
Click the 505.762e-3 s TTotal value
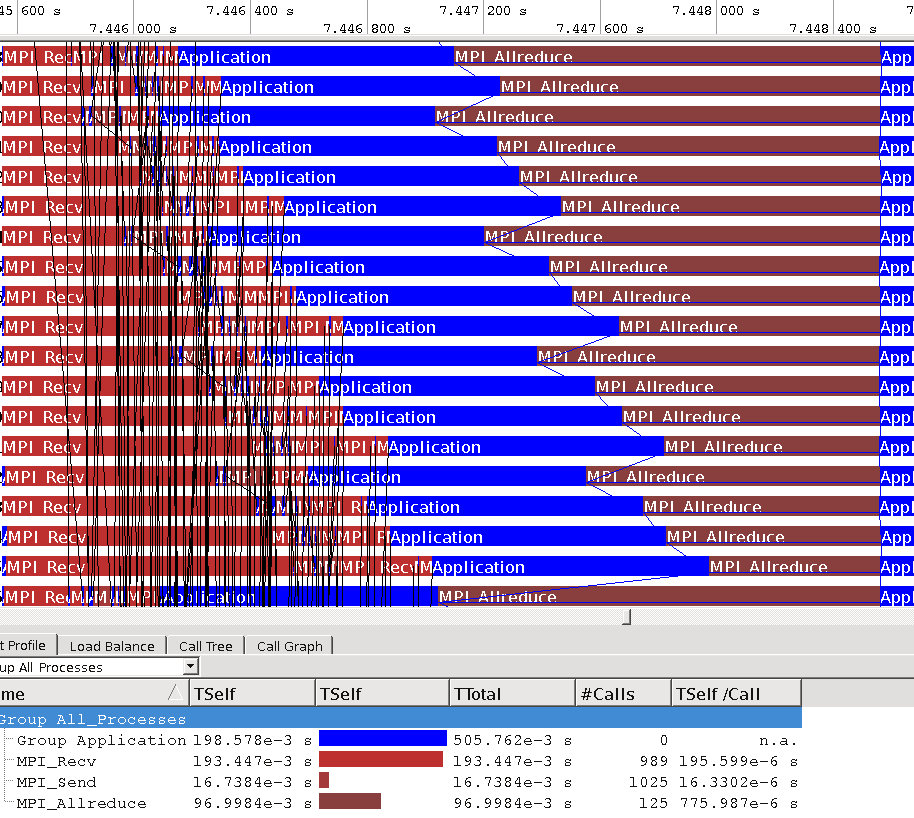pos(512,740)
